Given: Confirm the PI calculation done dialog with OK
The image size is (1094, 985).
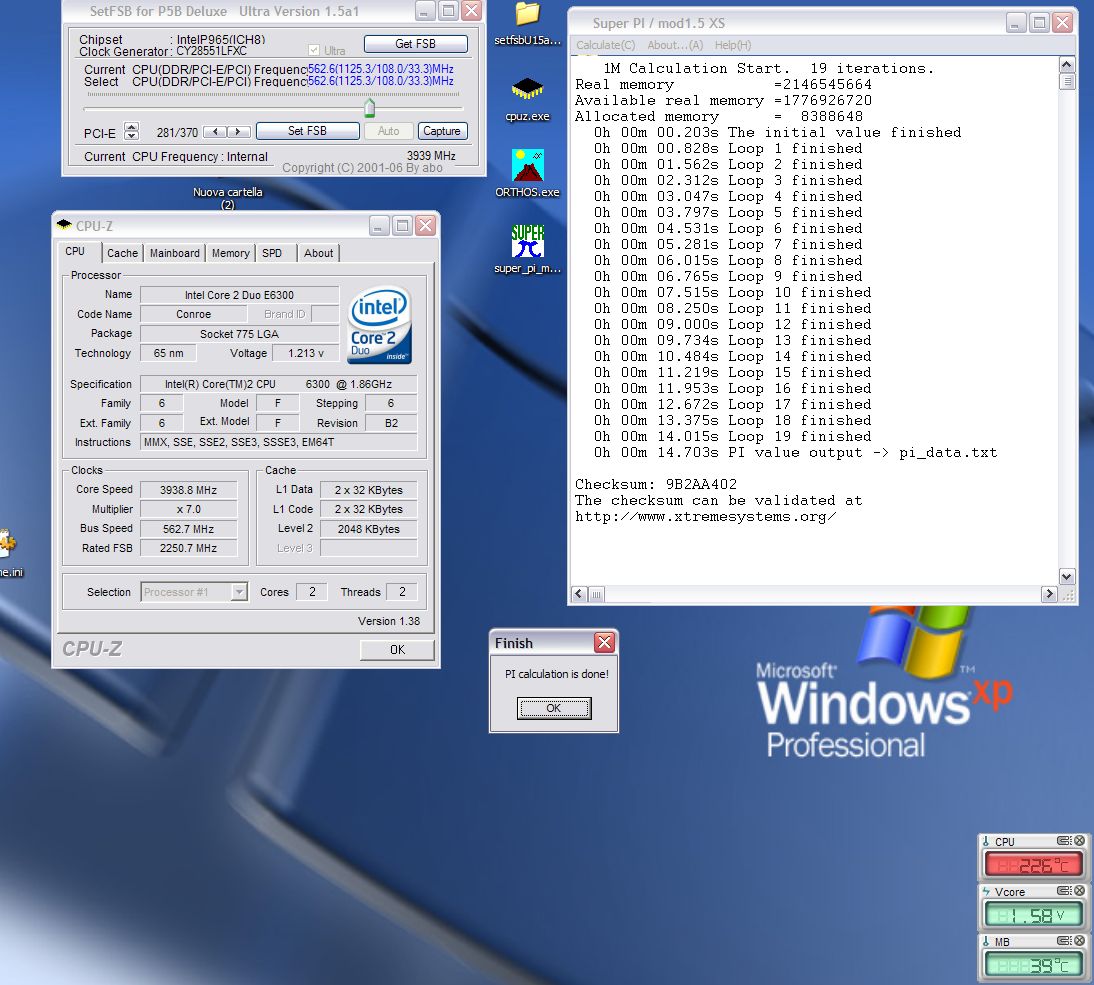Looking at the screenshot, I should point(554,708).
